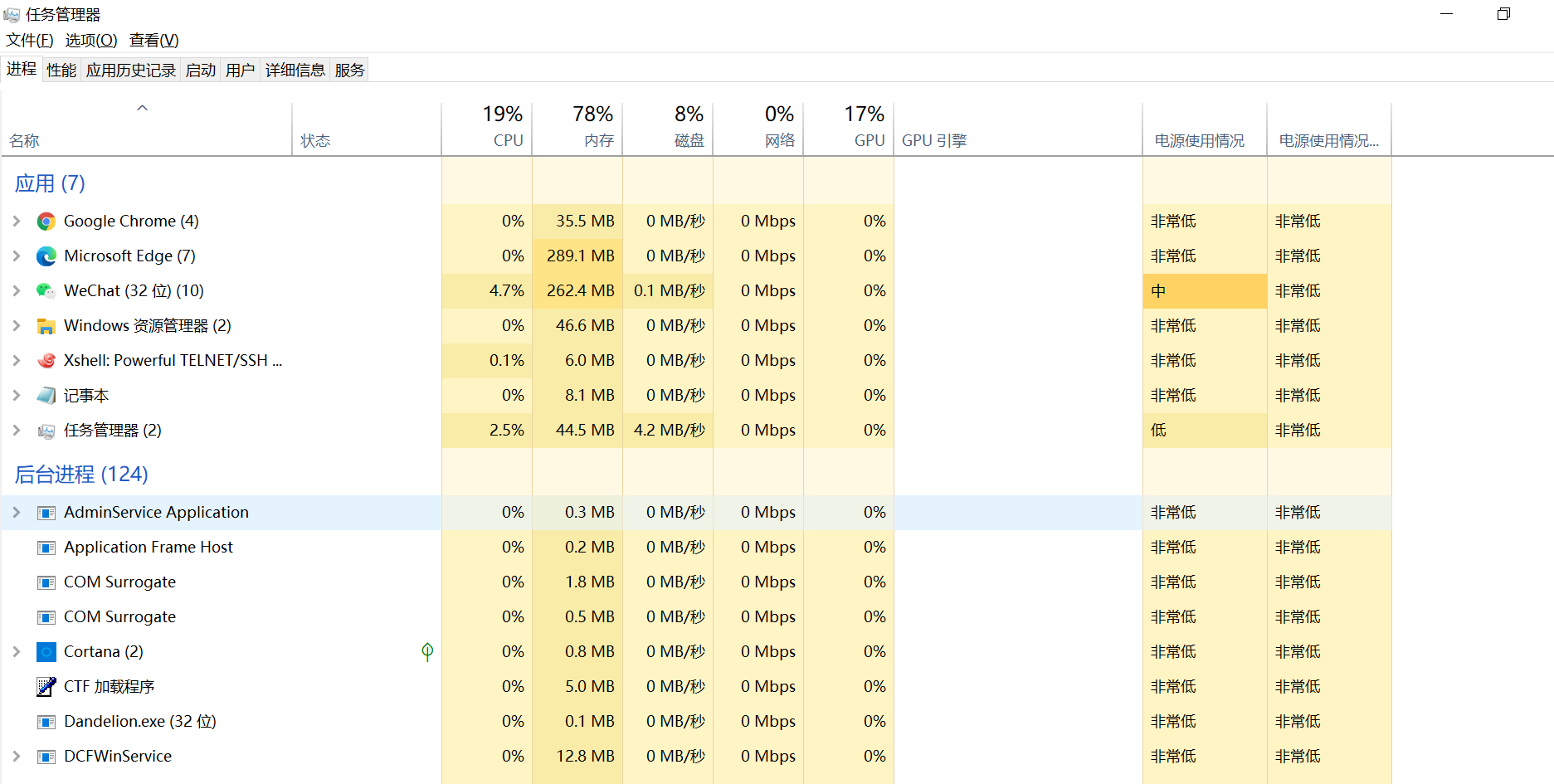This screenshot has height=784, width=1554.
Task: Sort processes by the CPU column
Action: click(487, 129)
